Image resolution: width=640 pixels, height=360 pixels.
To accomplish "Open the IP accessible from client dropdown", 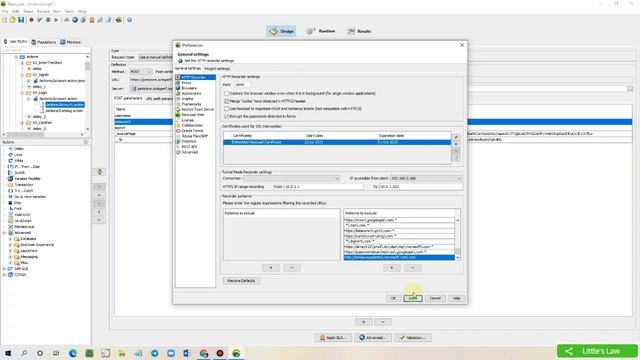I will 426,178.
